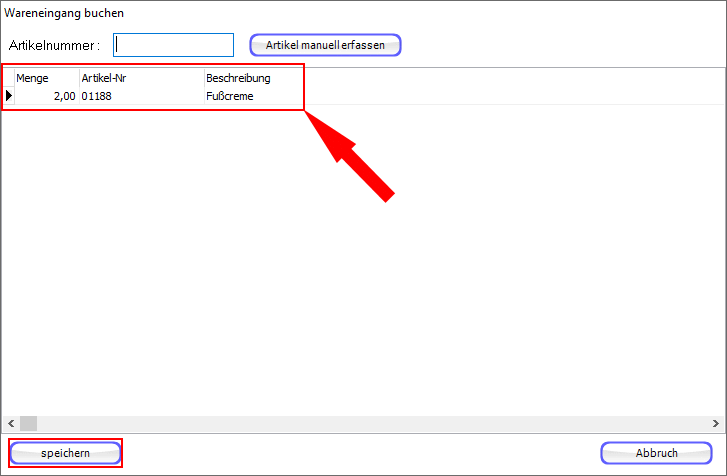
Task: Click the 'Beschreibung' column header
Action: point(250,78)
